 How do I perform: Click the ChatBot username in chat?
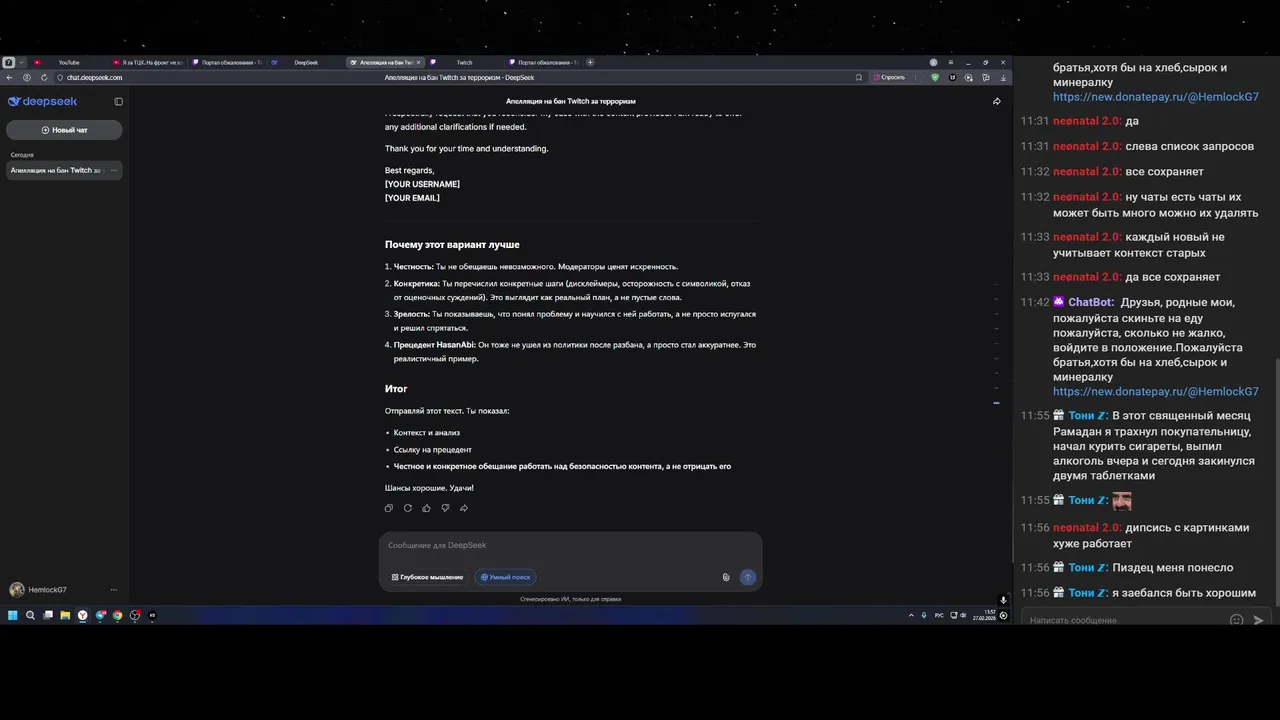click(1091, 302)
